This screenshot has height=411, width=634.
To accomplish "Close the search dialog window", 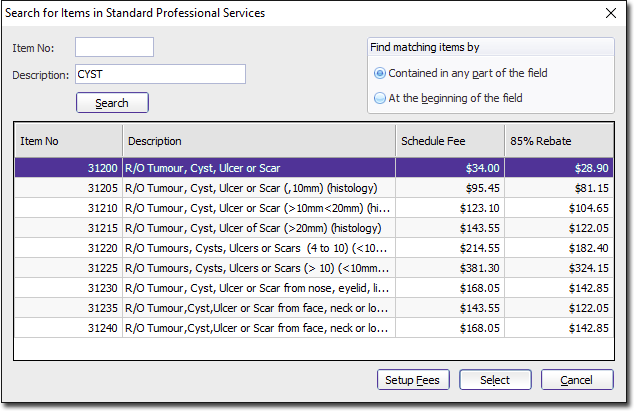I will [611, 13].
